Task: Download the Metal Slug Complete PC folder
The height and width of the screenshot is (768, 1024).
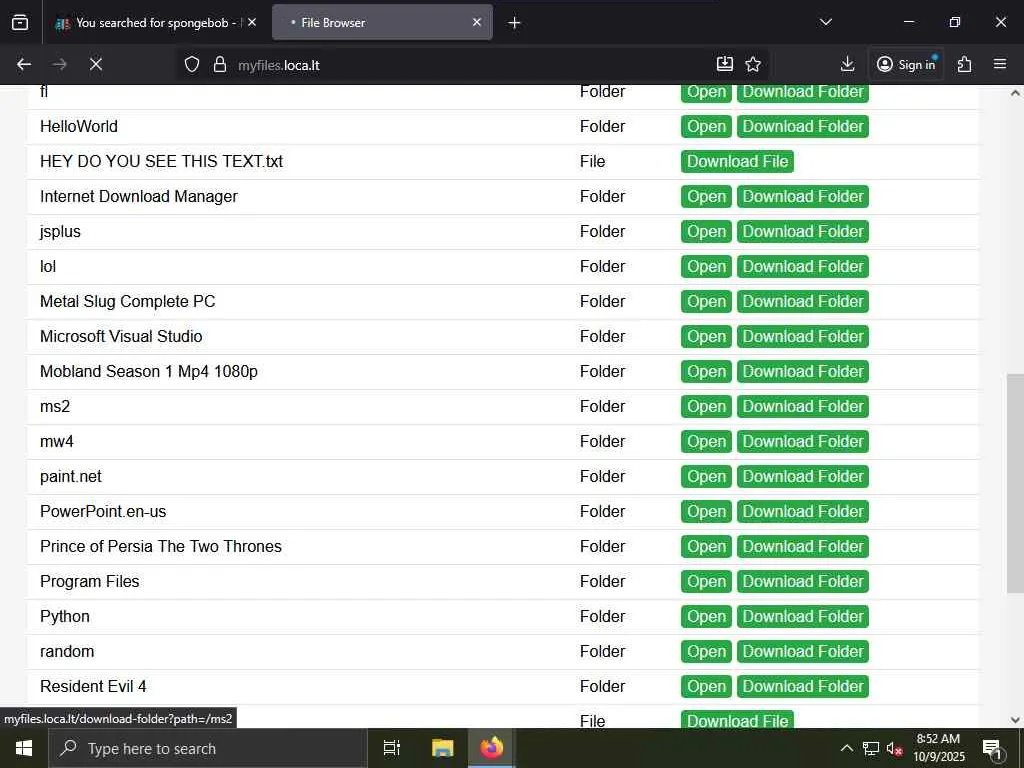Action: pos(803,302)
